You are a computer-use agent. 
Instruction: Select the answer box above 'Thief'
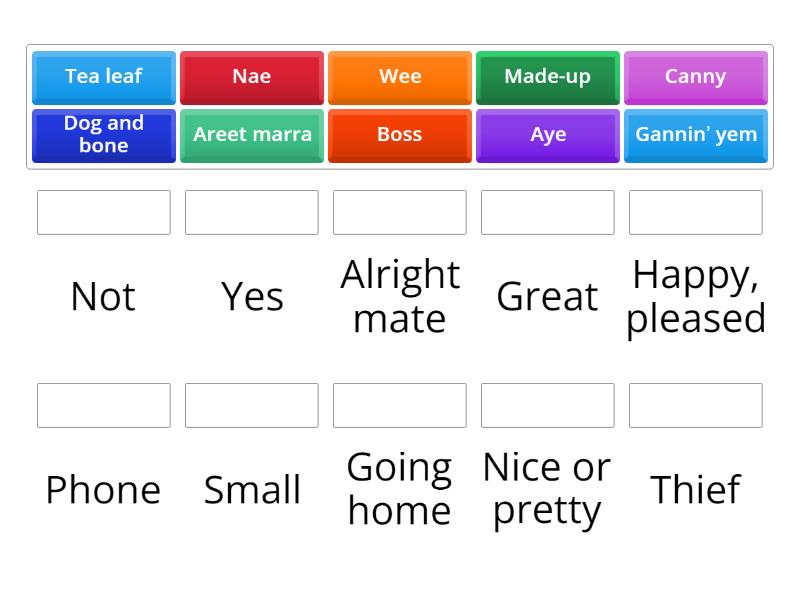tap(696, 405)
